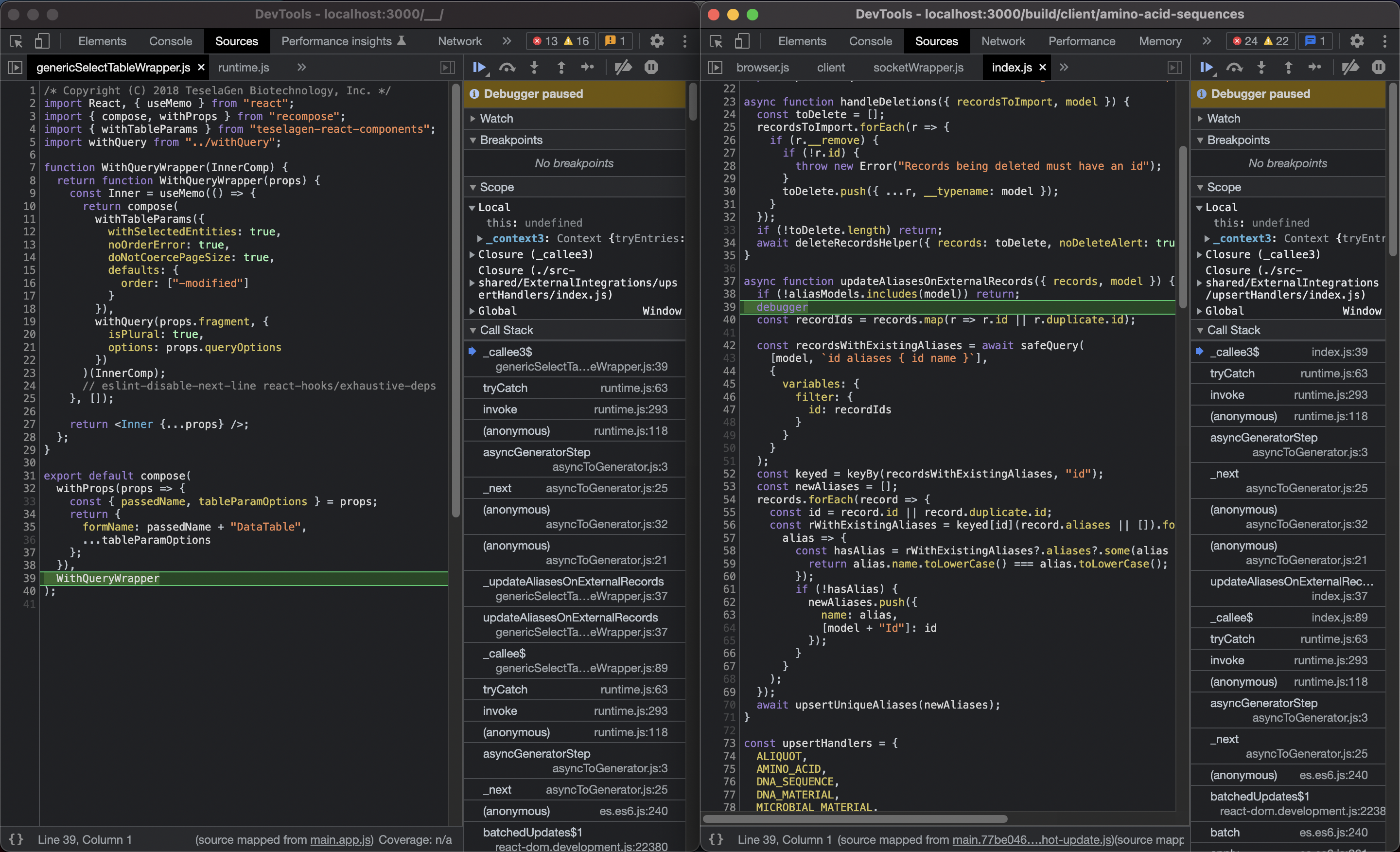1400x852 pixels.
Task: Expand the Watch section in left window
Action: click(575, 118)
